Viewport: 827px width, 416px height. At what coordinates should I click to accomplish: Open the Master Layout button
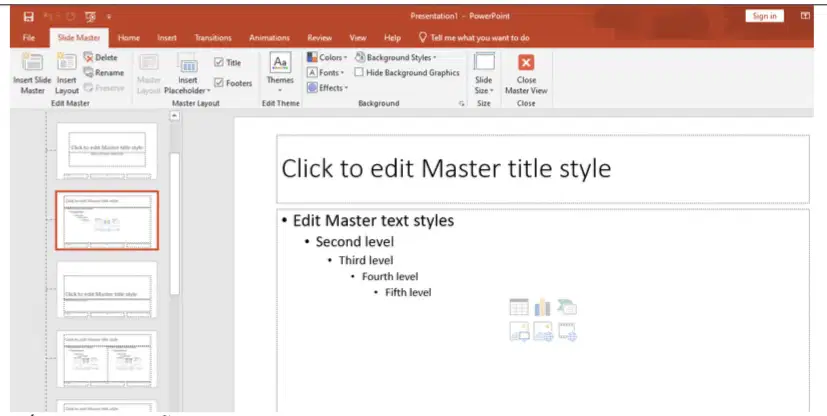tap(148, 74)
